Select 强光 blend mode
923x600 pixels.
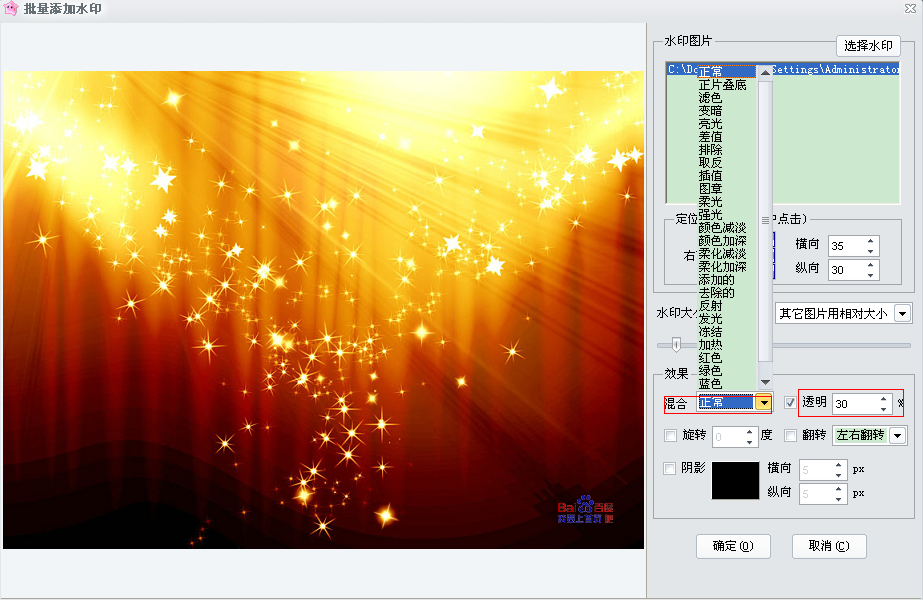[710, 214]
